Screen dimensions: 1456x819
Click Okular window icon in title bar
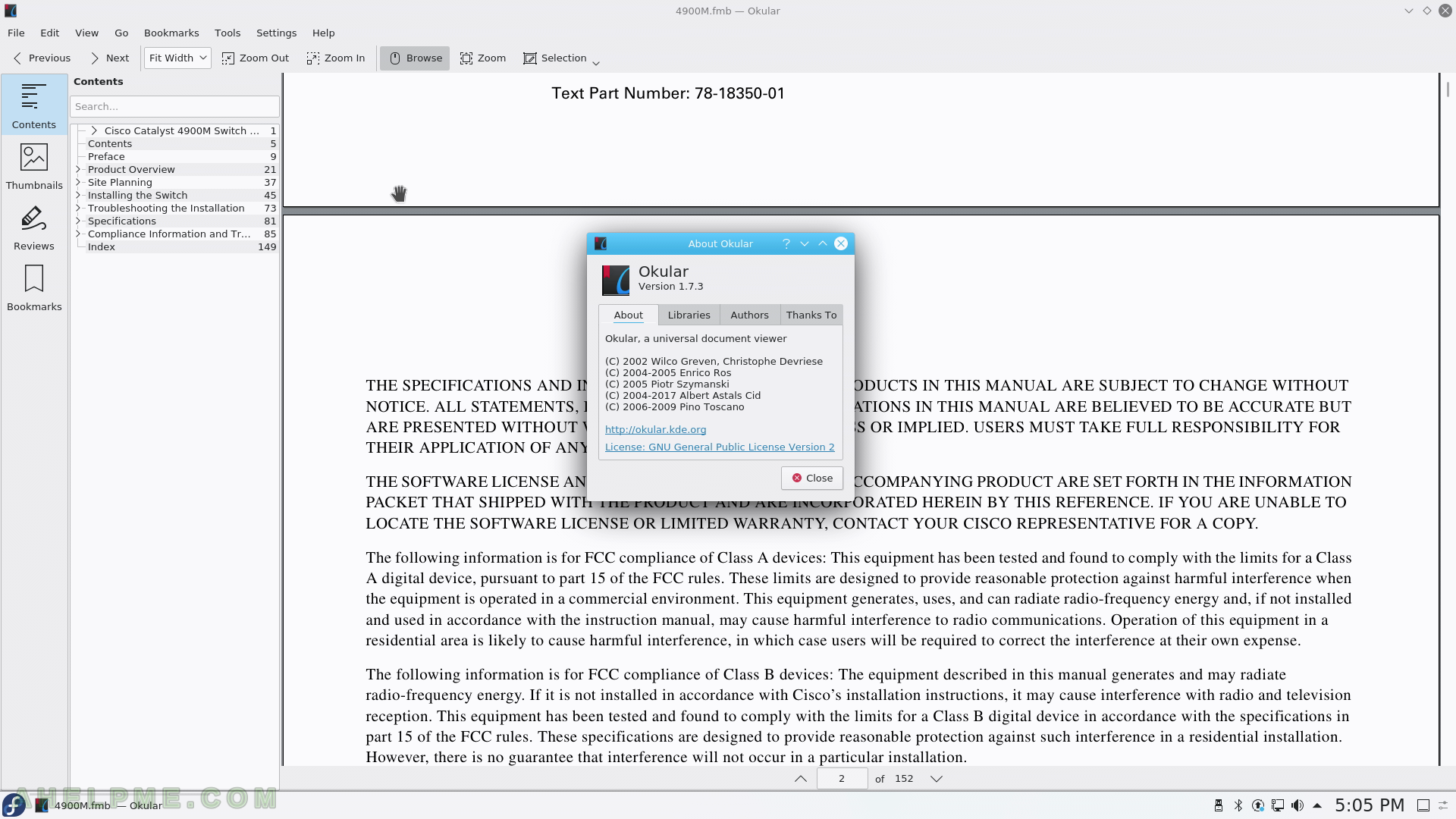pos(11,11)
